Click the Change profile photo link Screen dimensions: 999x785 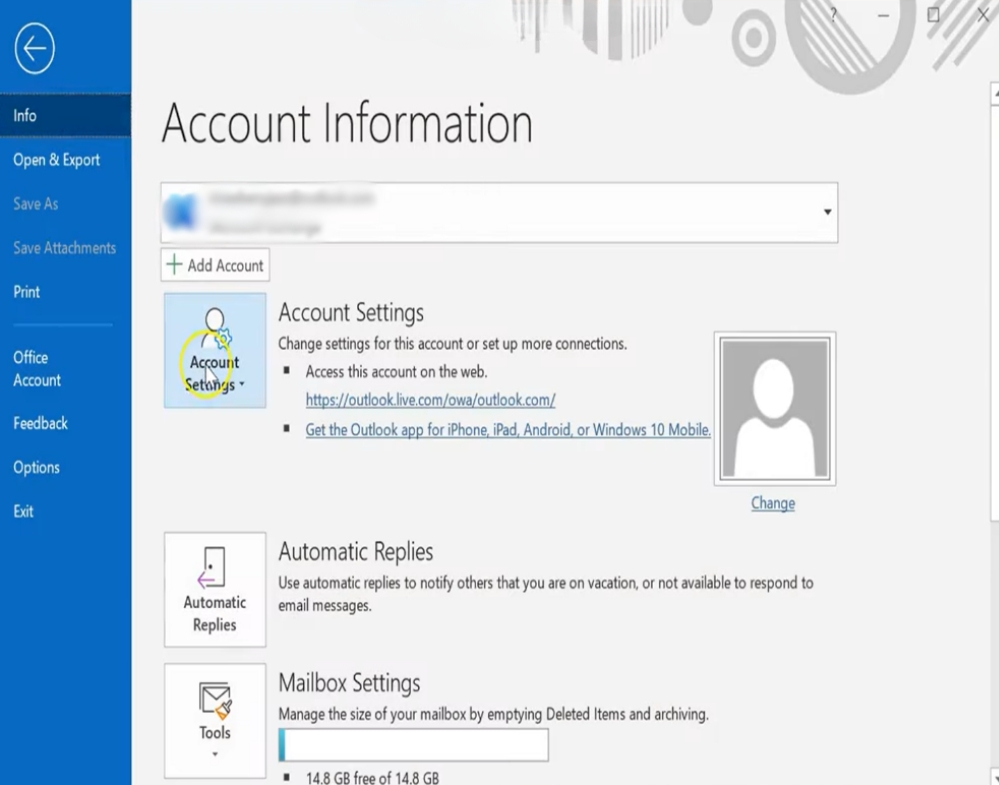tap(773, 503)
